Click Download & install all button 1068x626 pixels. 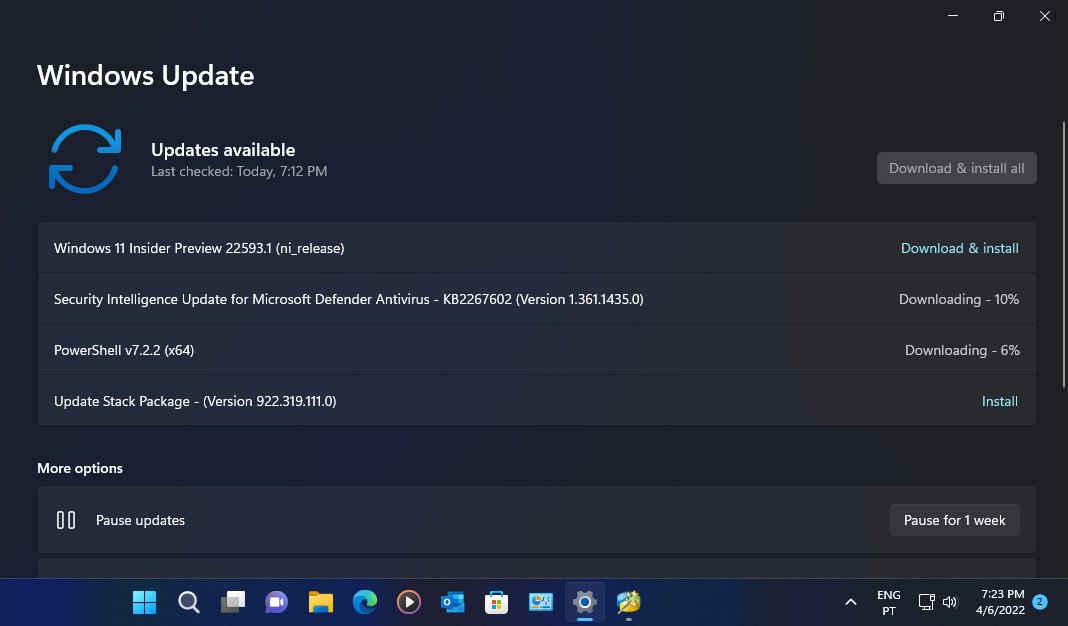click(x=956, y=168)
